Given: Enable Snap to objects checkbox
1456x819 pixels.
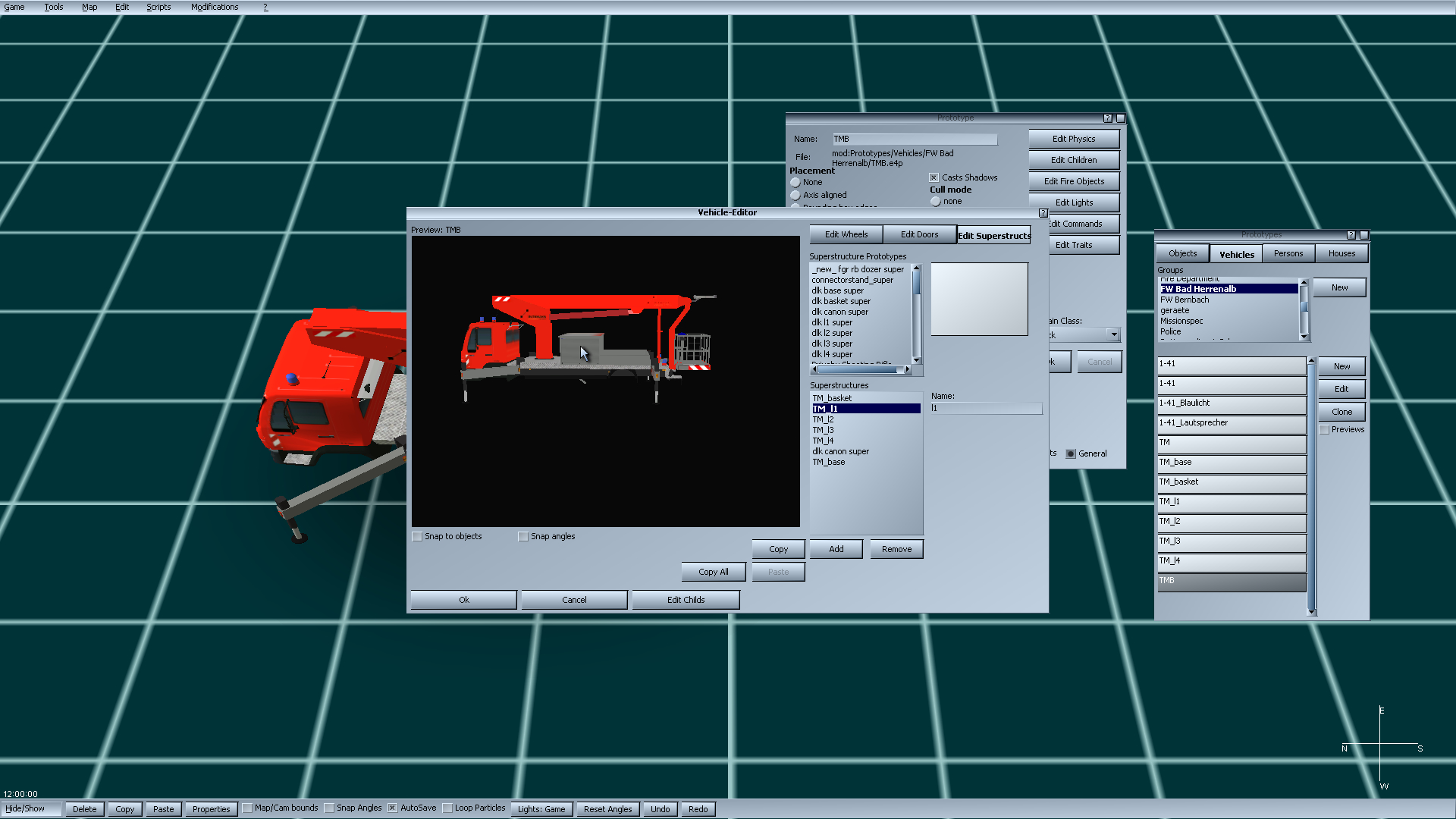Looking at the screenshot, I should pyautogui.click(x=417, y=537).
